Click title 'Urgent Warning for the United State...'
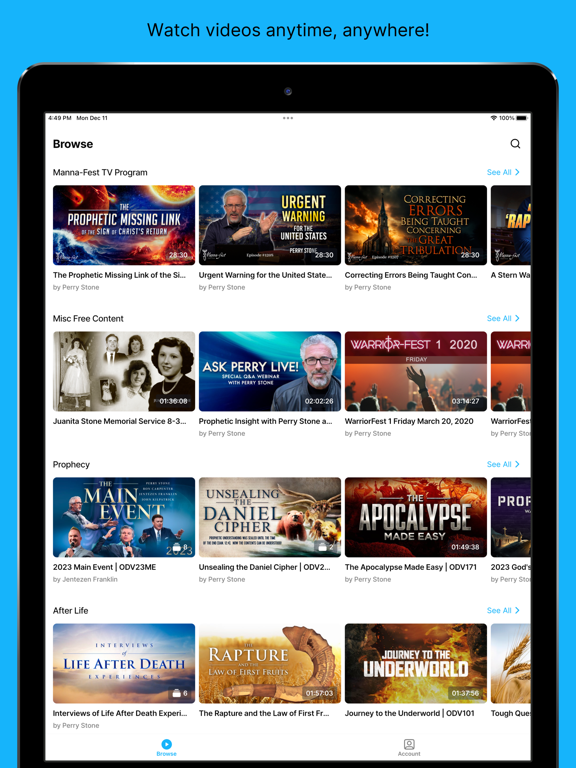 click(x=265, y=275)
